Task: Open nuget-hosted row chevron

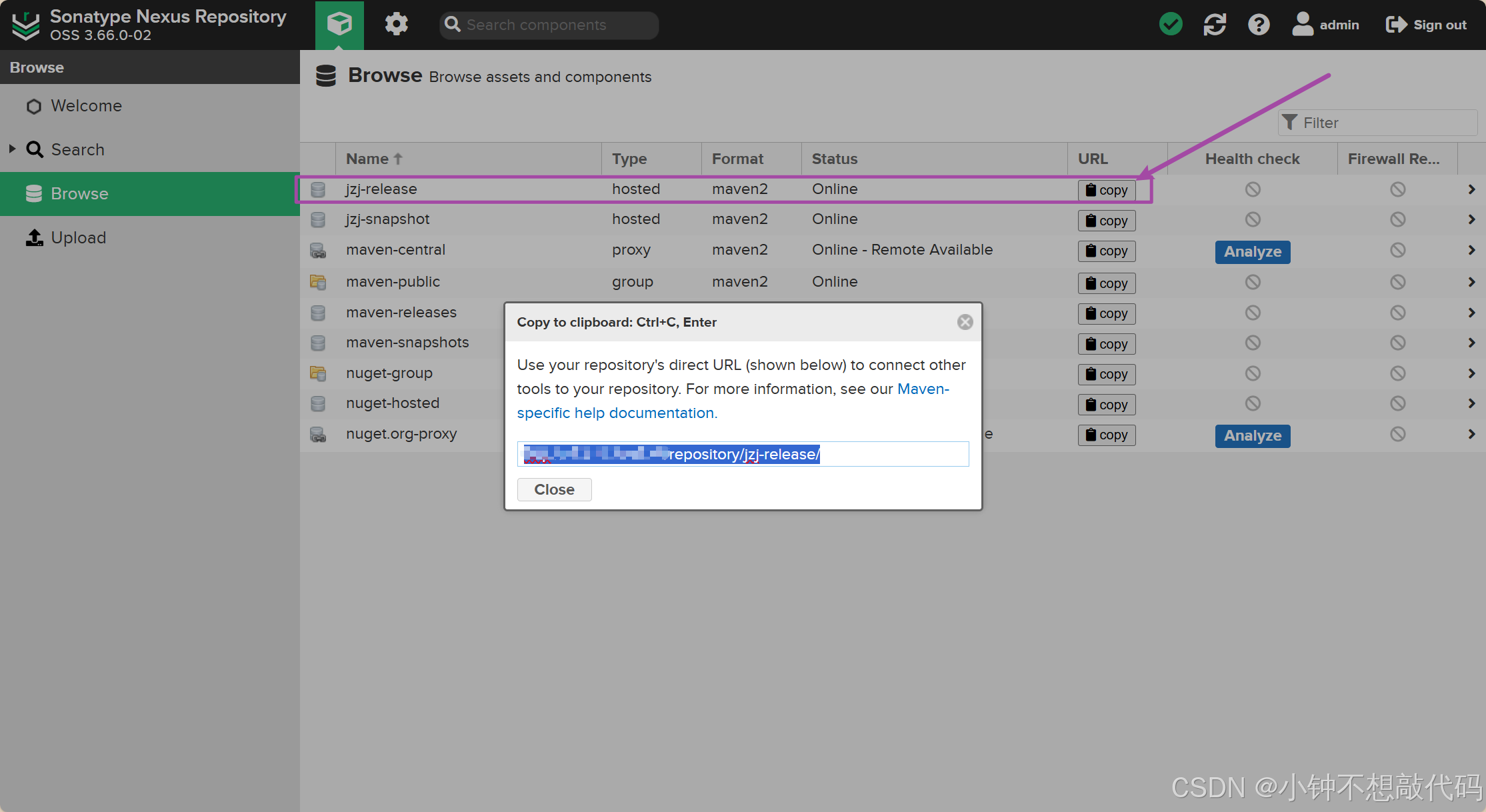Action: (x=1471, y=403)
